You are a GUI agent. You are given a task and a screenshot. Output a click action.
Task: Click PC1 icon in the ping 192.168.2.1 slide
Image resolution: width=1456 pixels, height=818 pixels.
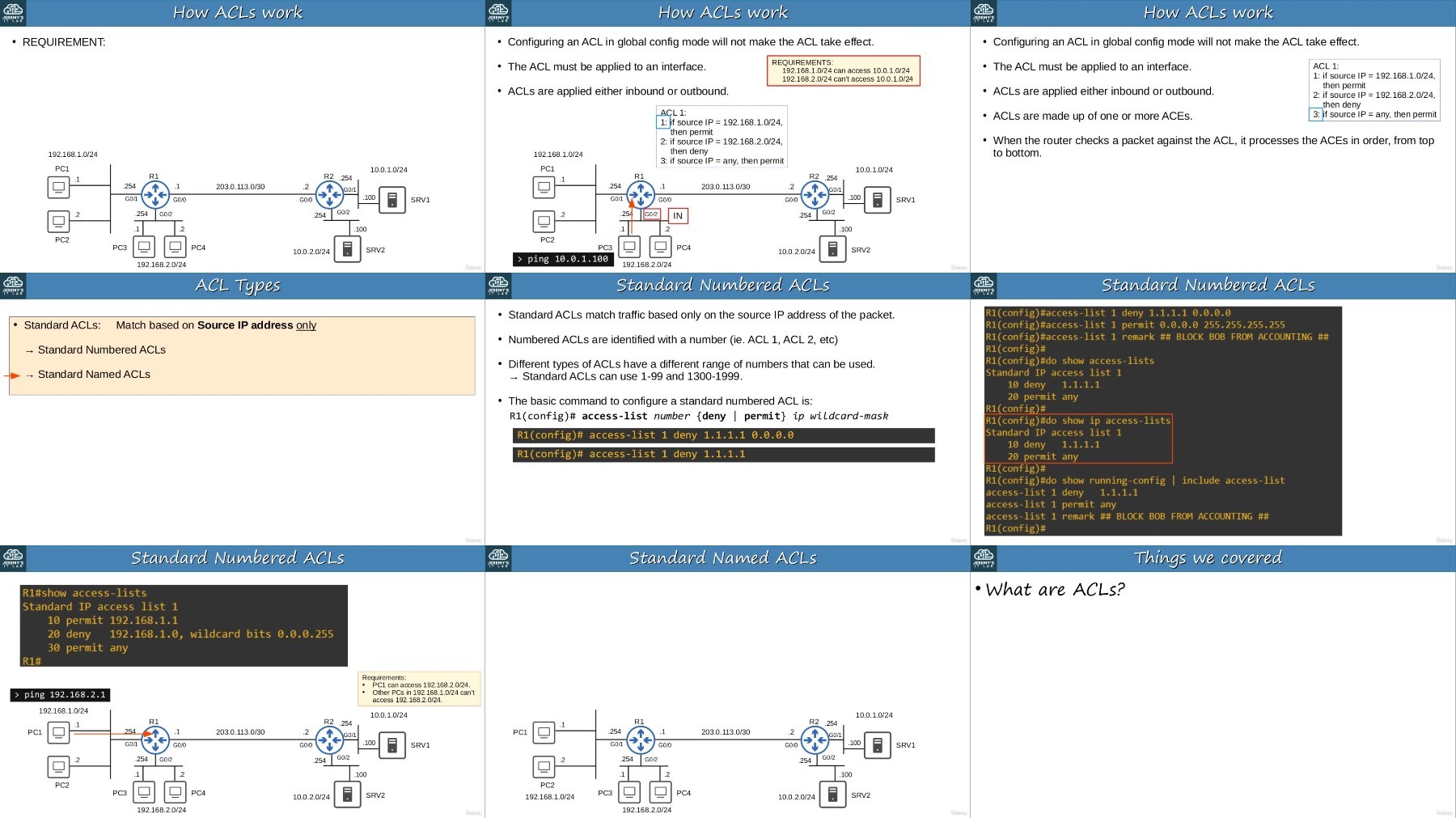[x=59, y=732]
